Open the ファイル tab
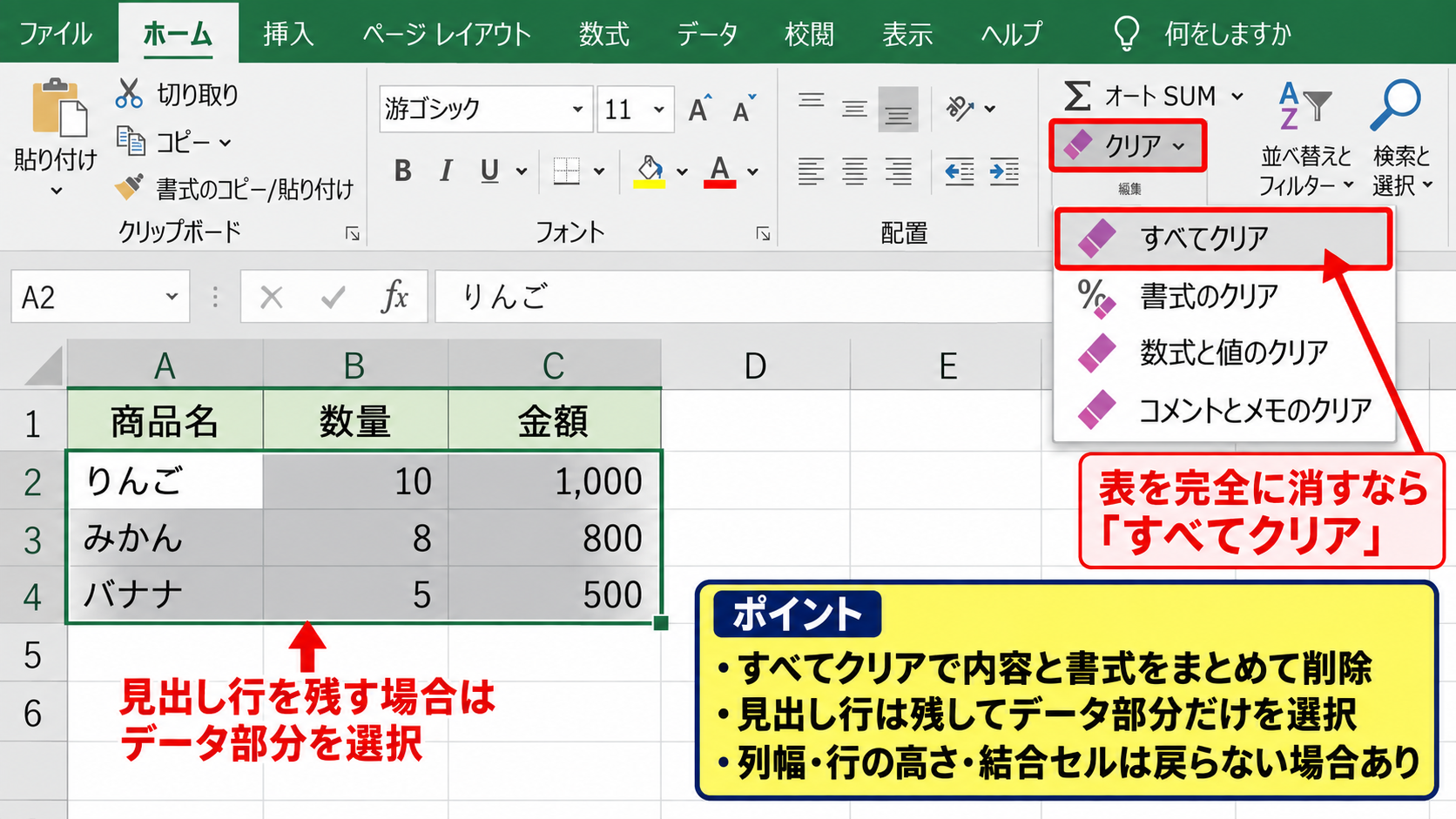1456x819 pixels. (x=56, y=34)
